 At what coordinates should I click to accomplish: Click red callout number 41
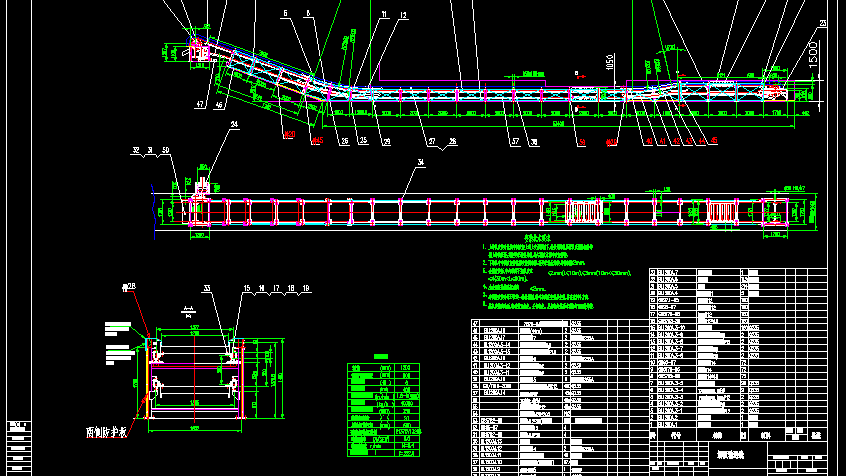tap(663, 141)
